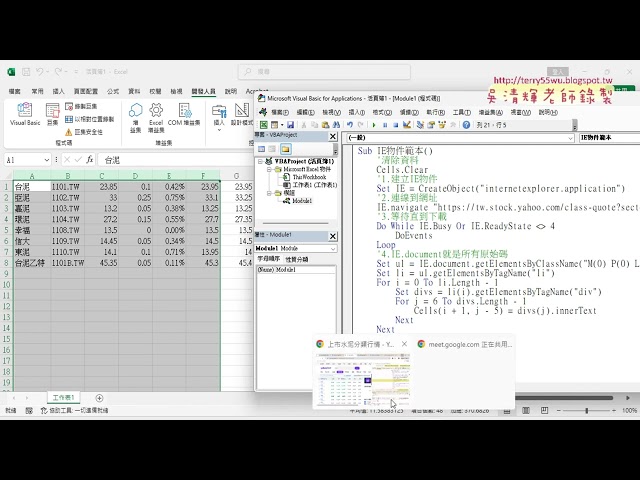Screen dimensions: 640x480
Task: Click the VBA toolbar save icon
Action: [x=290, y=125]
